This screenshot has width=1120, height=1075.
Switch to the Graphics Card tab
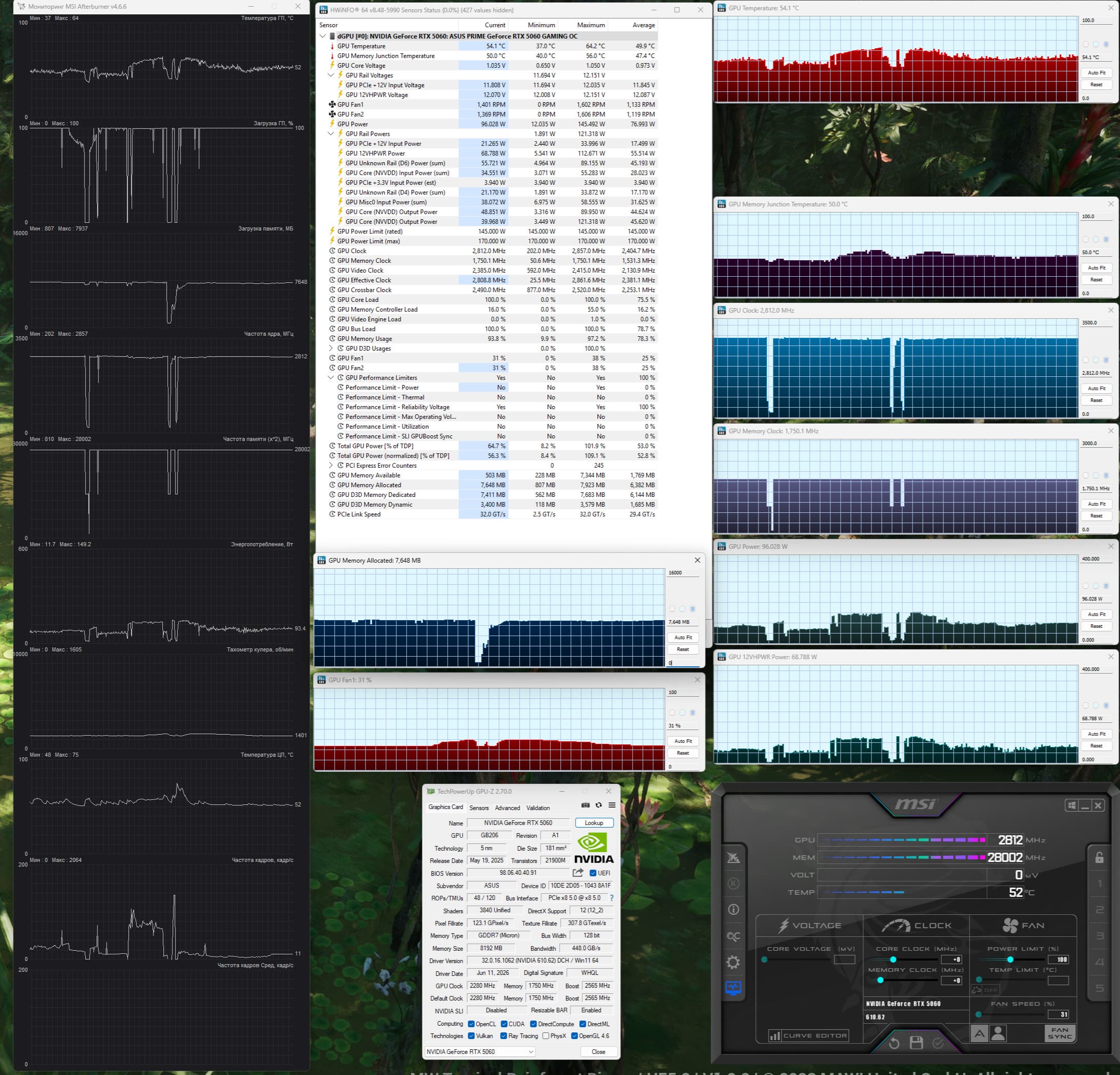(446, 807)
